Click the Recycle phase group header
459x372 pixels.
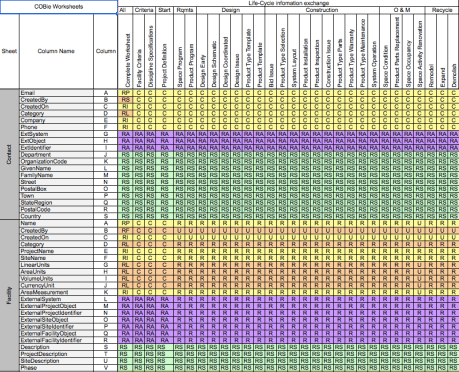[442, 10]
